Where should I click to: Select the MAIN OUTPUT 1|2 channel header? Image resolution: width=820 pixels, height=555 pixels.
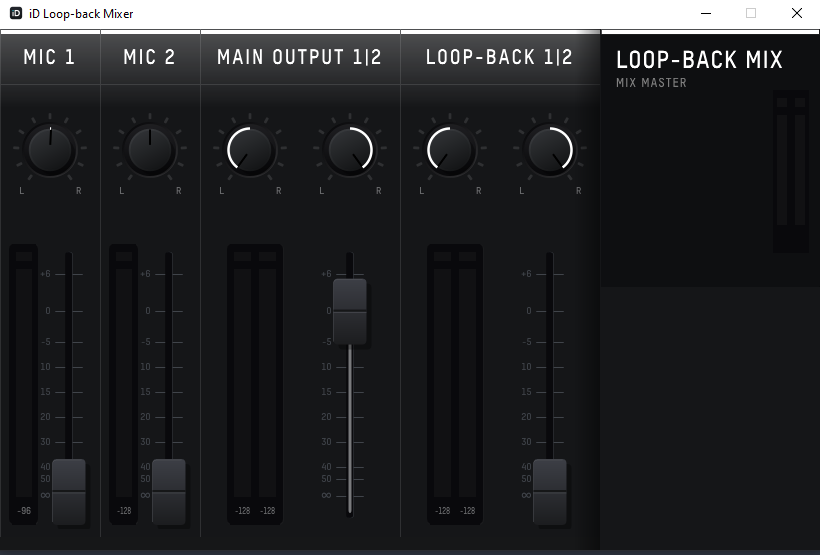click(x=300, y=57)
